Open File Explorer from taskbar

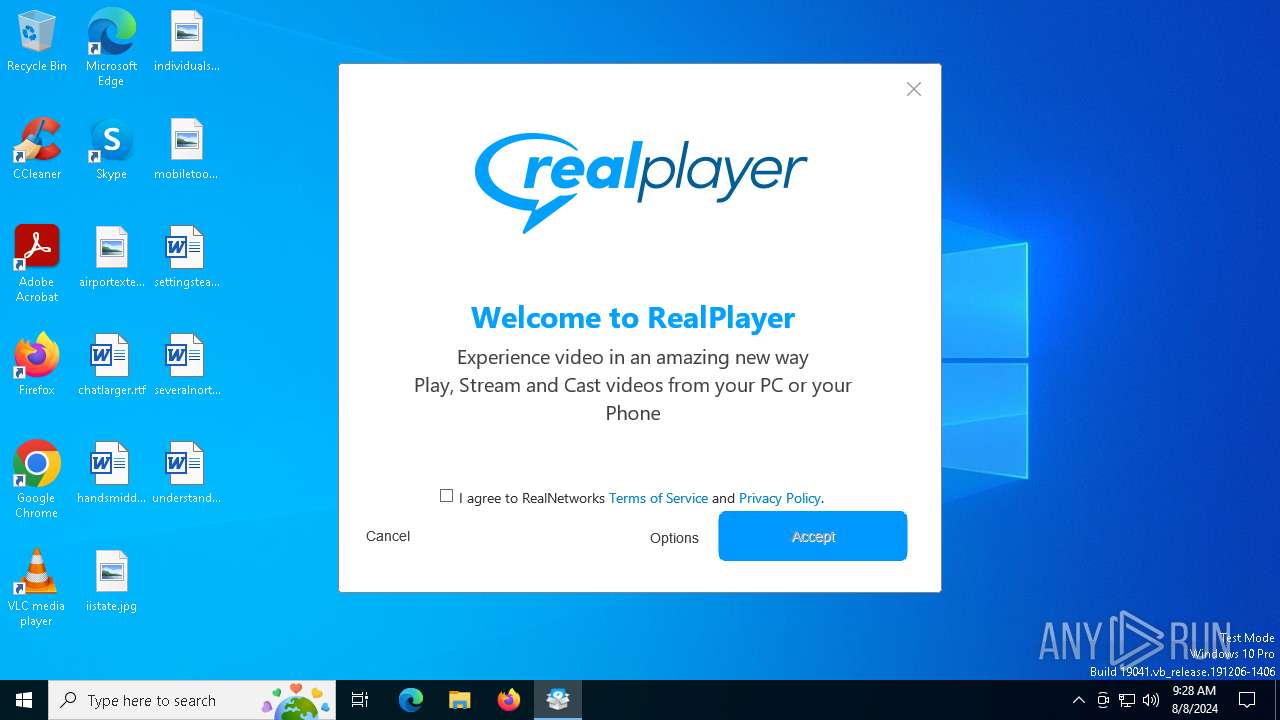(x=459, y=700)
